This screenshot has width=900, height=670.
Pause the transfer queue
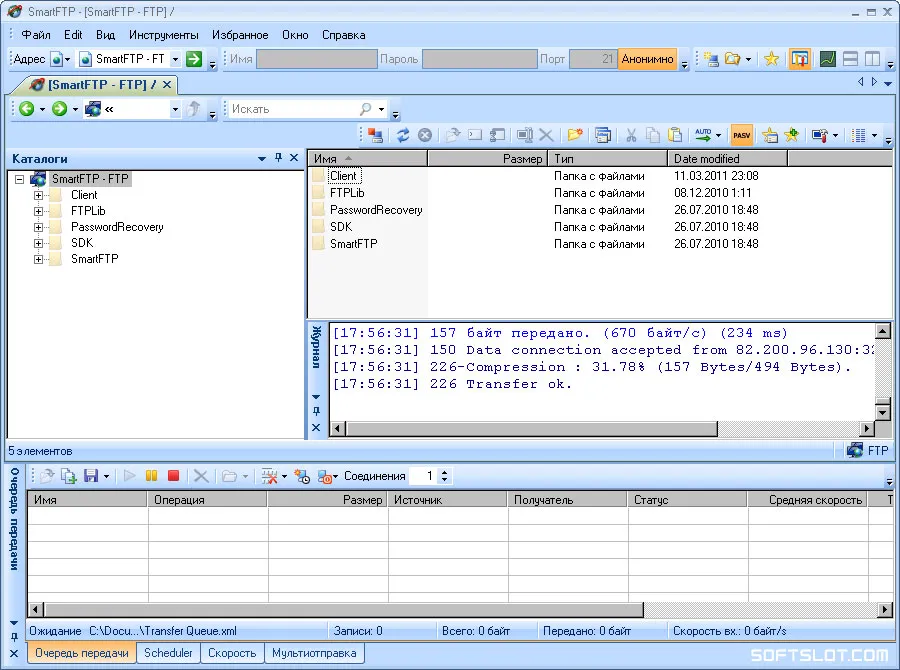(x=152, y=476)
